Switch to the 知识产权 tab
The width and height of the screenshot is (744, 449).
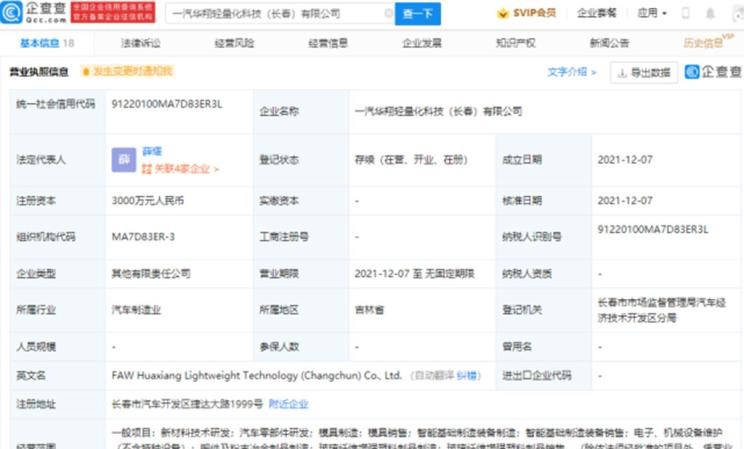click(516, 43)
